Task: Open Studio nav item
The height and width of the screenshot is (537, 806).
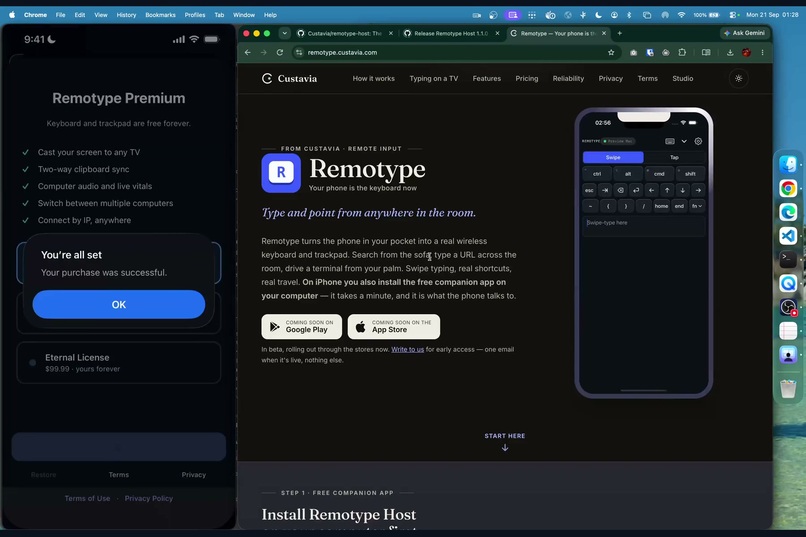Action: coord(683,79)
